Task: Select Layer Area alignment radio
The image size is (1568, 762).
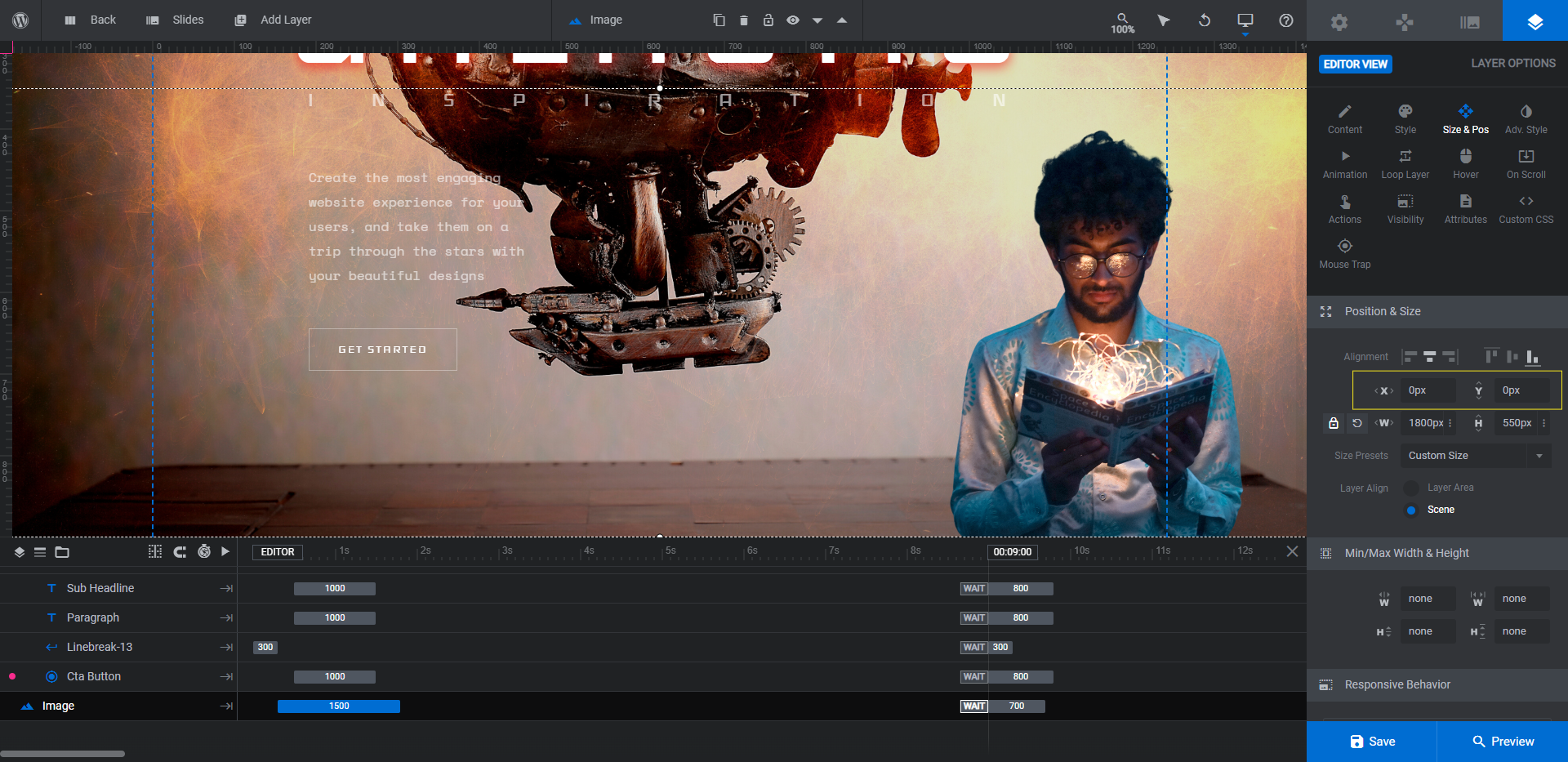Action: click(1410, 488)
